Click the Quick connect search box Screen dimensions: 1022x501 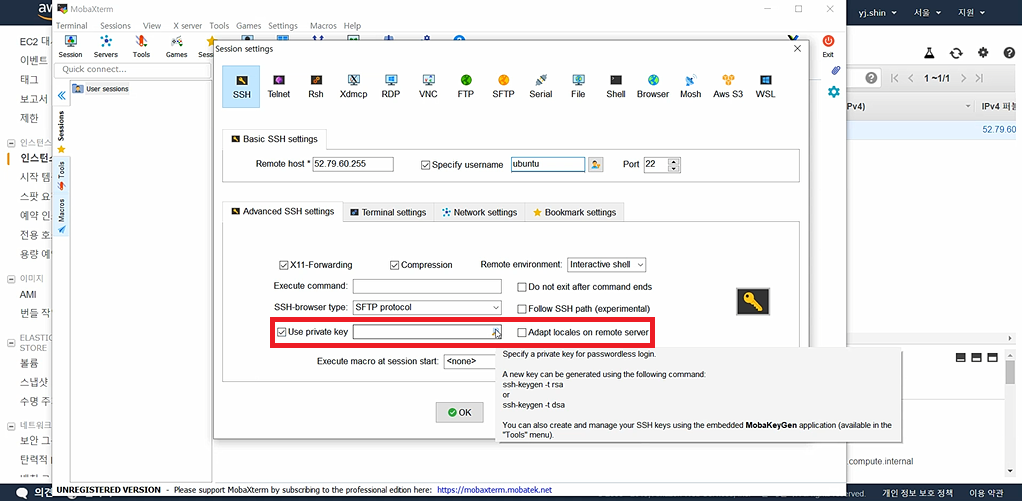[132, 69]
